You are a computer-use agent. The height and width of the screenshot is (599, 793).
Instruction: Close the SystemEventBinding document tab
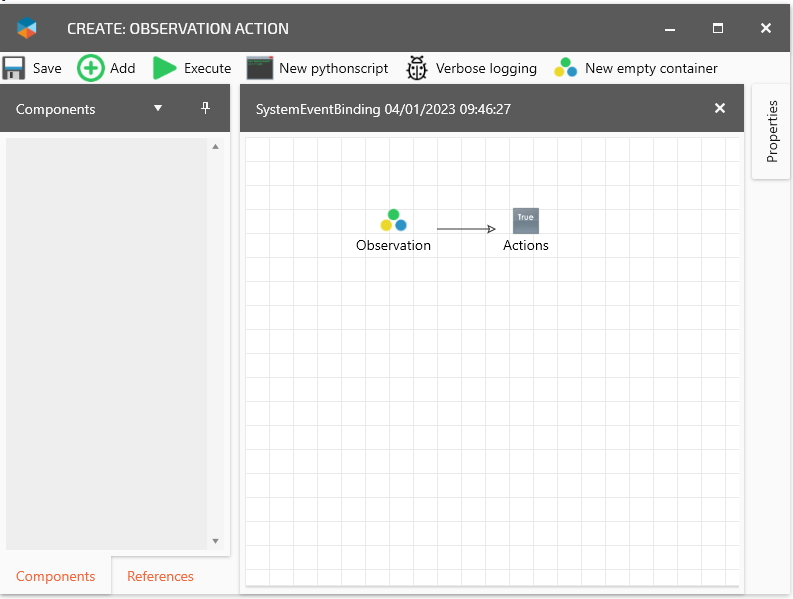(720, 108)
